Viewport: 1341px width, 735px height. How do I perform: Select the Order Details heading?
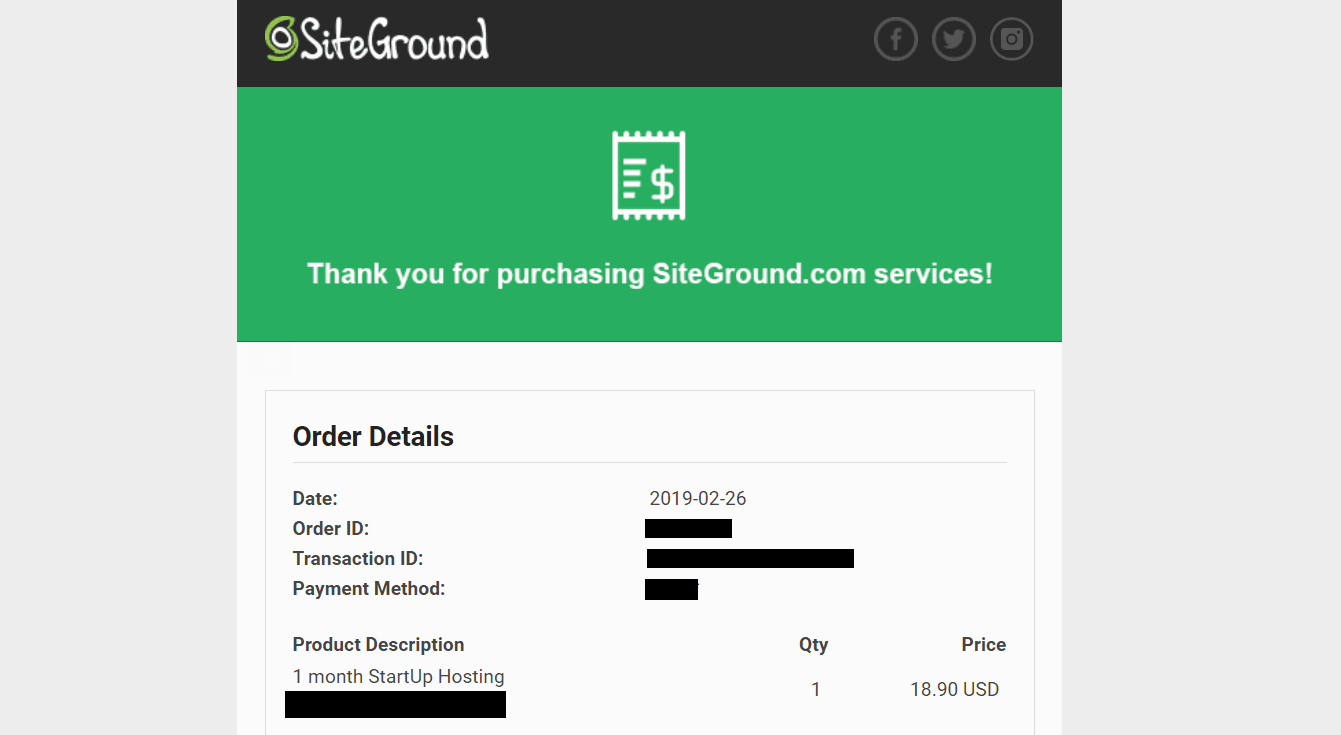point(373,436)
